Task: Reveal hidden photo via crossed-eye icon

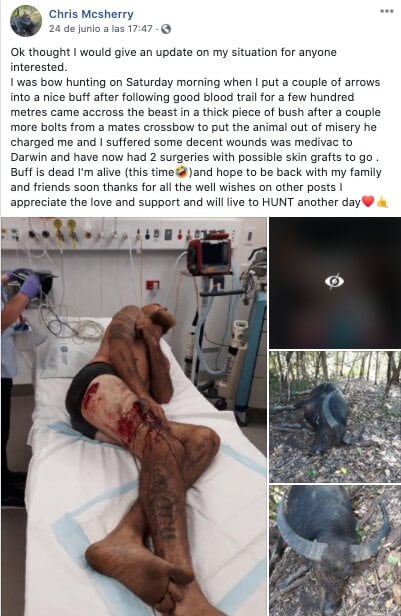Action: click(x=334, y=282)
